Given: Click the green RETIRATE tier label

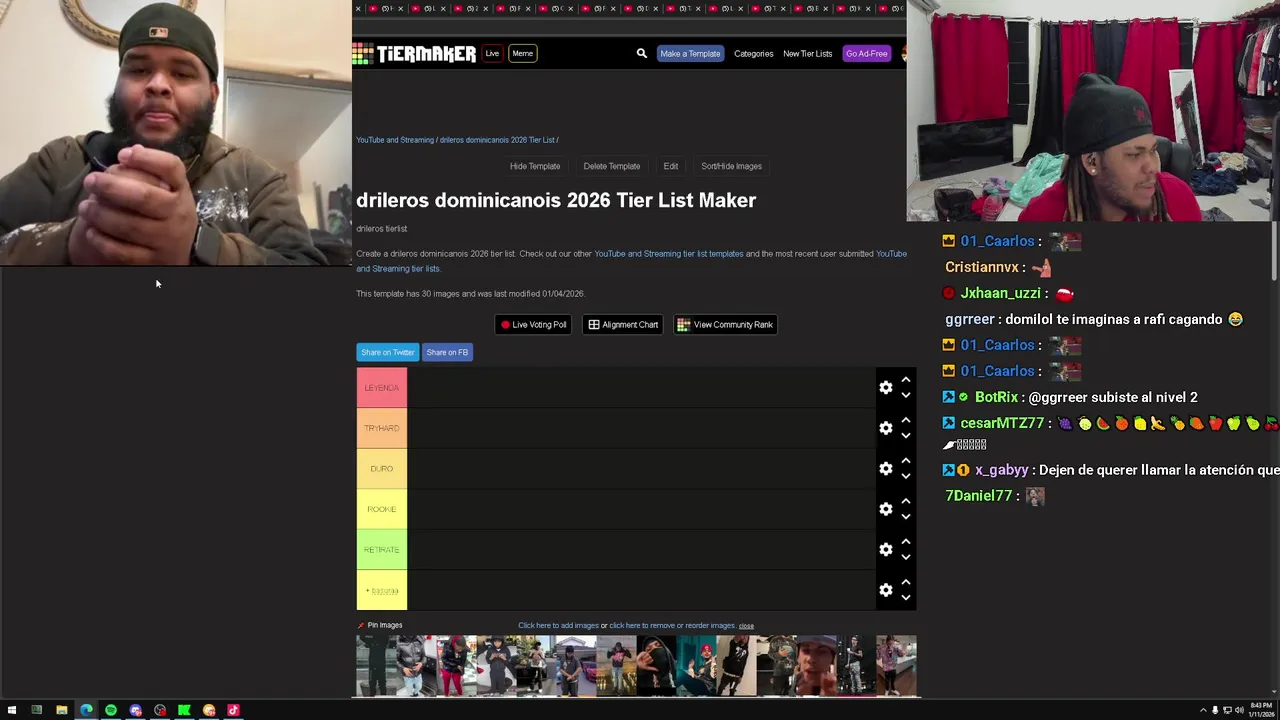Looking at the screenshot, I should coord(382,550).
